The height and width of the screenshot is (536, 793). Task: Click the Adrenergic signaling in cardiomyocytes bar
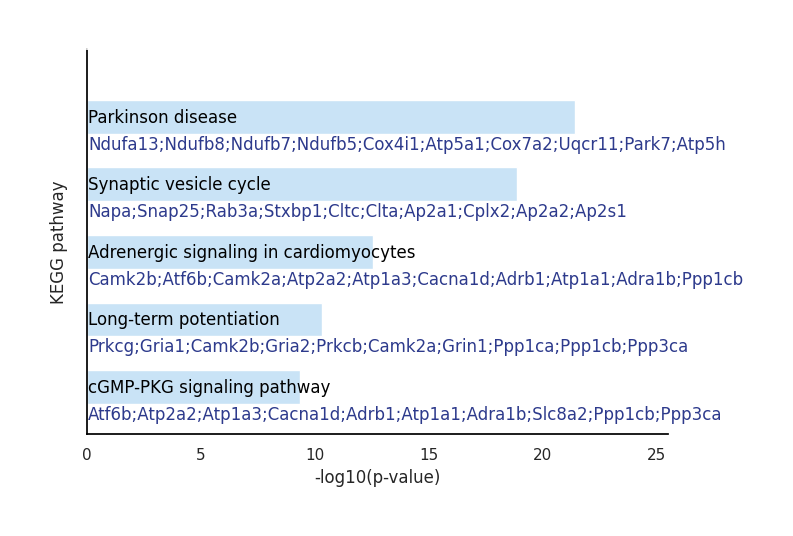(230, 252)
